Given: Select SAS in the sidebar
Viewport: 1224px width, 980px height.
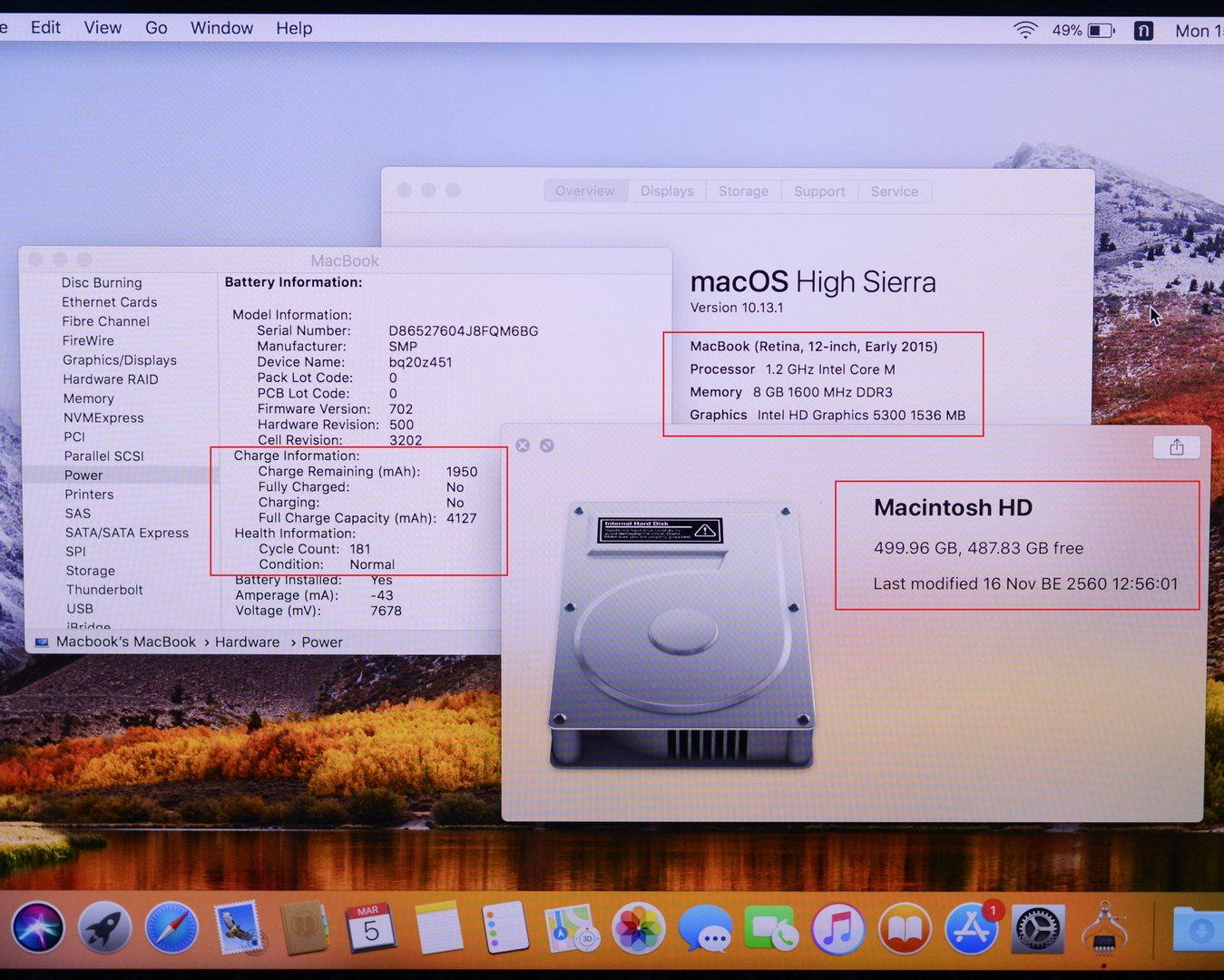Looking at the screenshot, I should coord(78,514).
